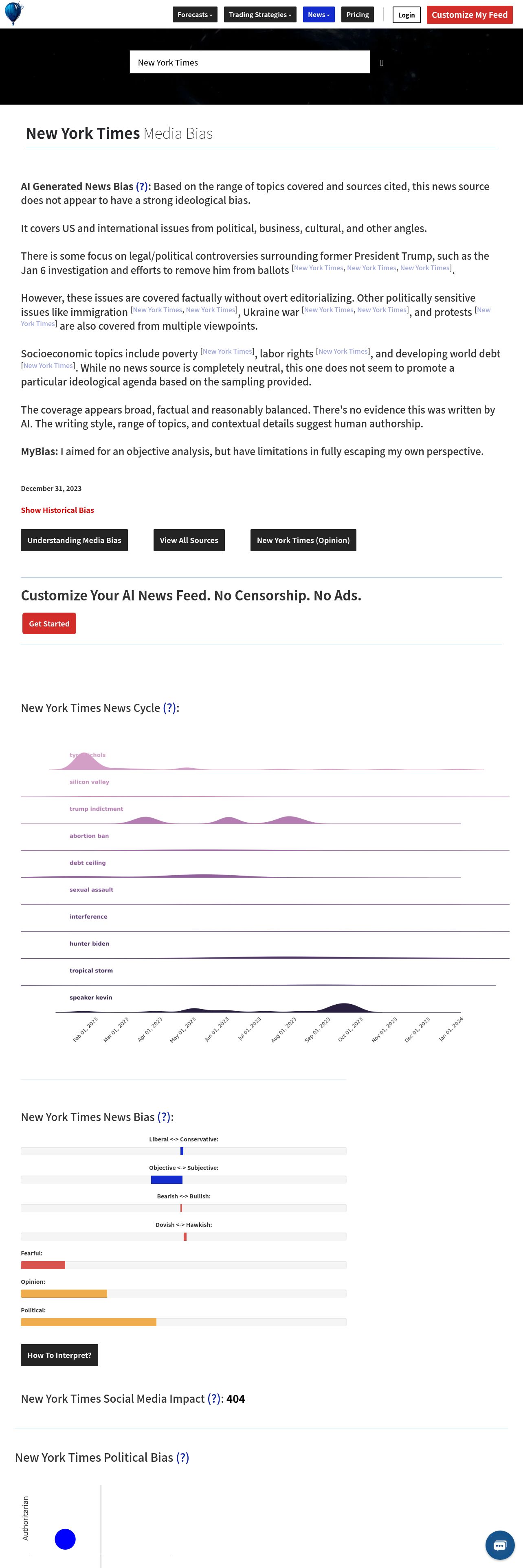
Task: Click the question mark beside AI Generated News Bias
Action: (142, 187)
